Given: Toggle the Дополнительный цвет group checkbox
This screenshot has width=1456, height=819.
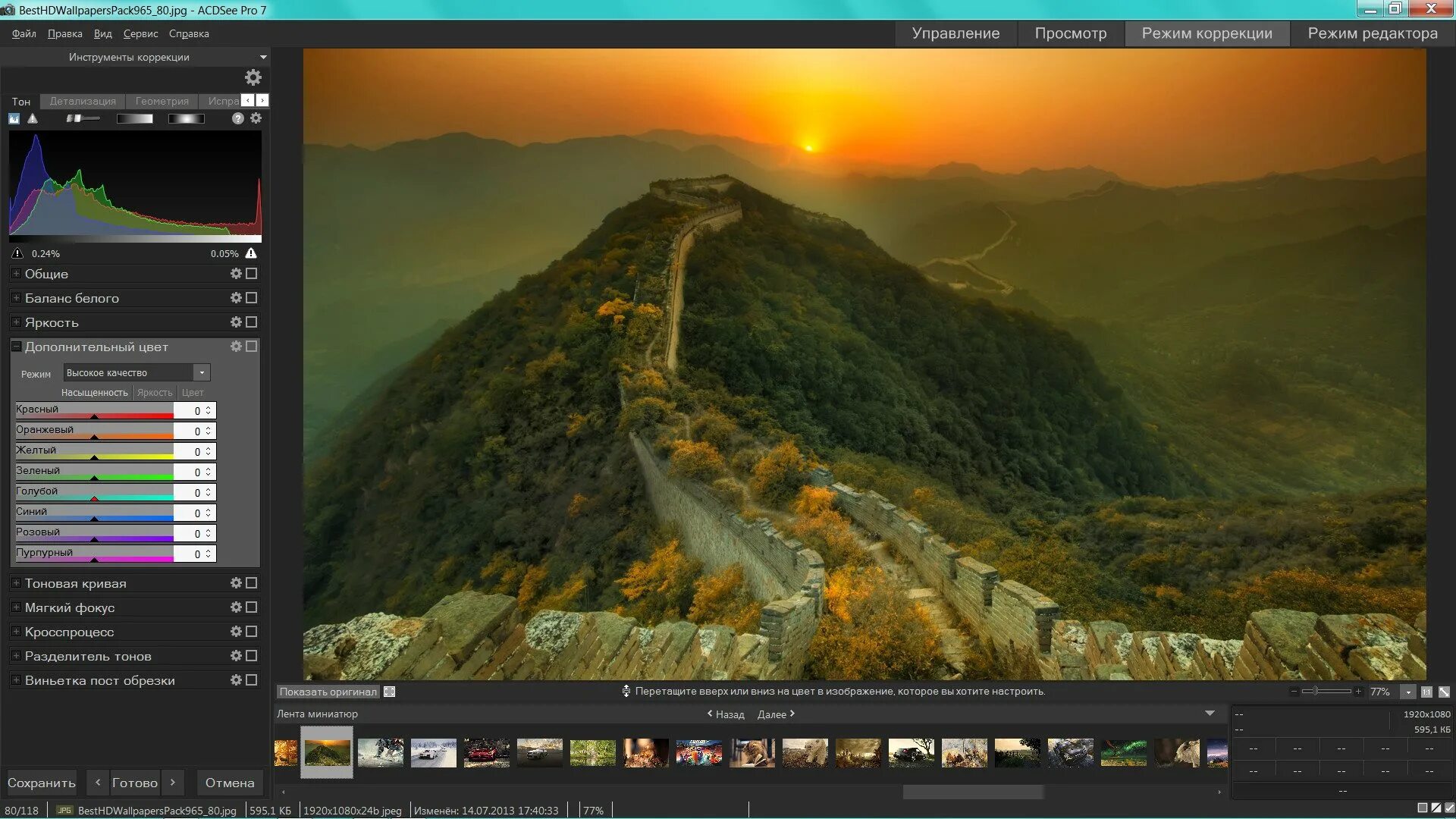Looking at the screenshot, I should (252, 347).
